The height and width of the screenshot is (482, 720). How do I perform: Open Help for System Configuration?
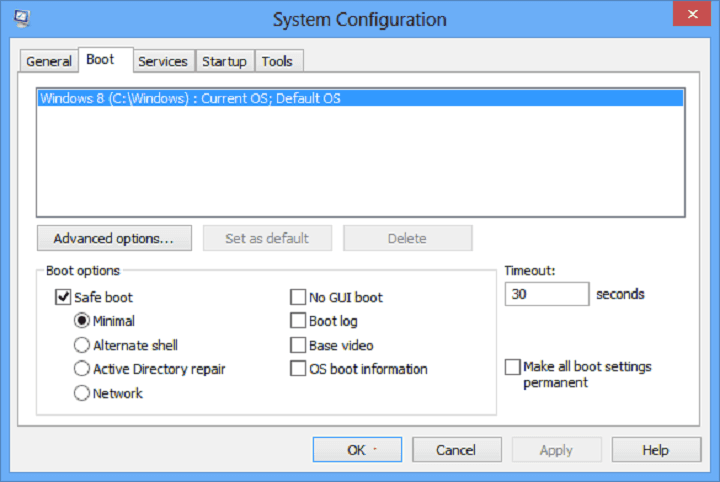pos(656,449)
